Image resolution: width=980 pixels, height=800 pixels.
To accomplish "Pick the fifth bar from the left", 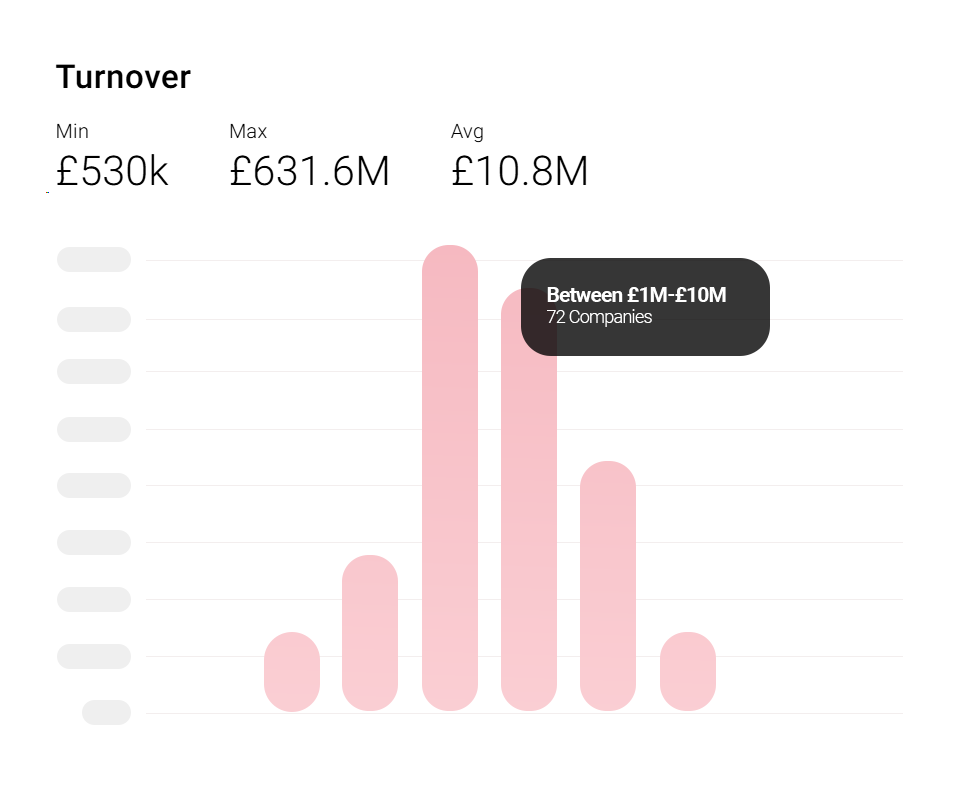I will tap(608, 585).
